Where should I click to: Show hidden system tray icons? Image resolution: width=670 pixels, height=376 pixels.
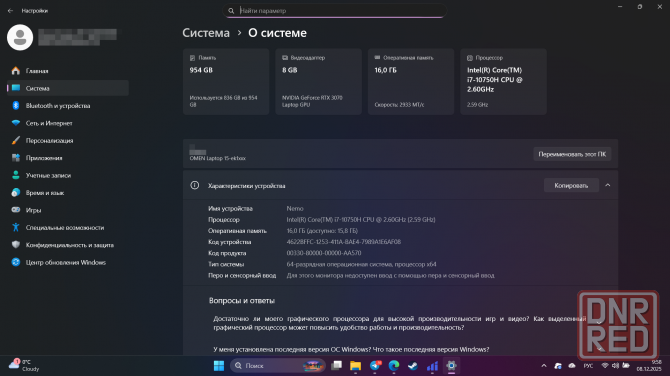point(544,366)
